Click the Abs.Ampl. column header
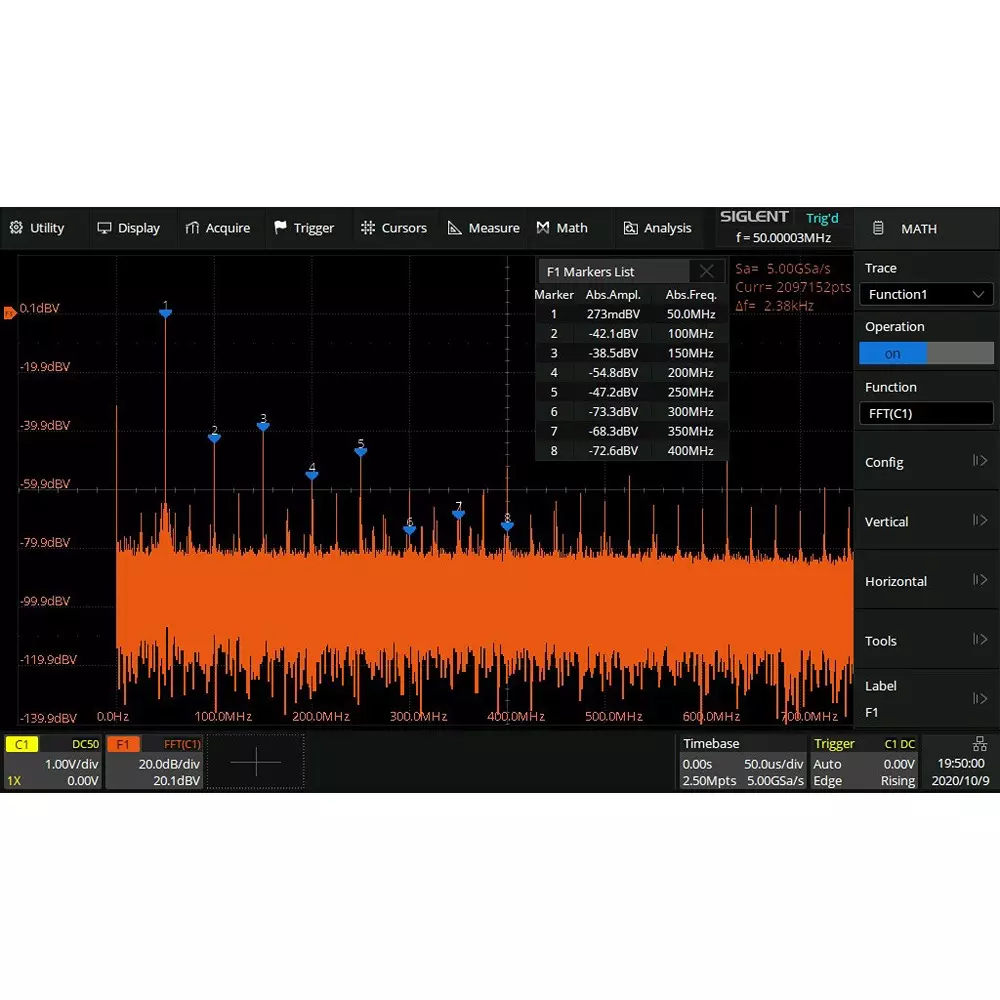Image resolution: width=1000 pixels, height=1000 pixels. [613, 295]
